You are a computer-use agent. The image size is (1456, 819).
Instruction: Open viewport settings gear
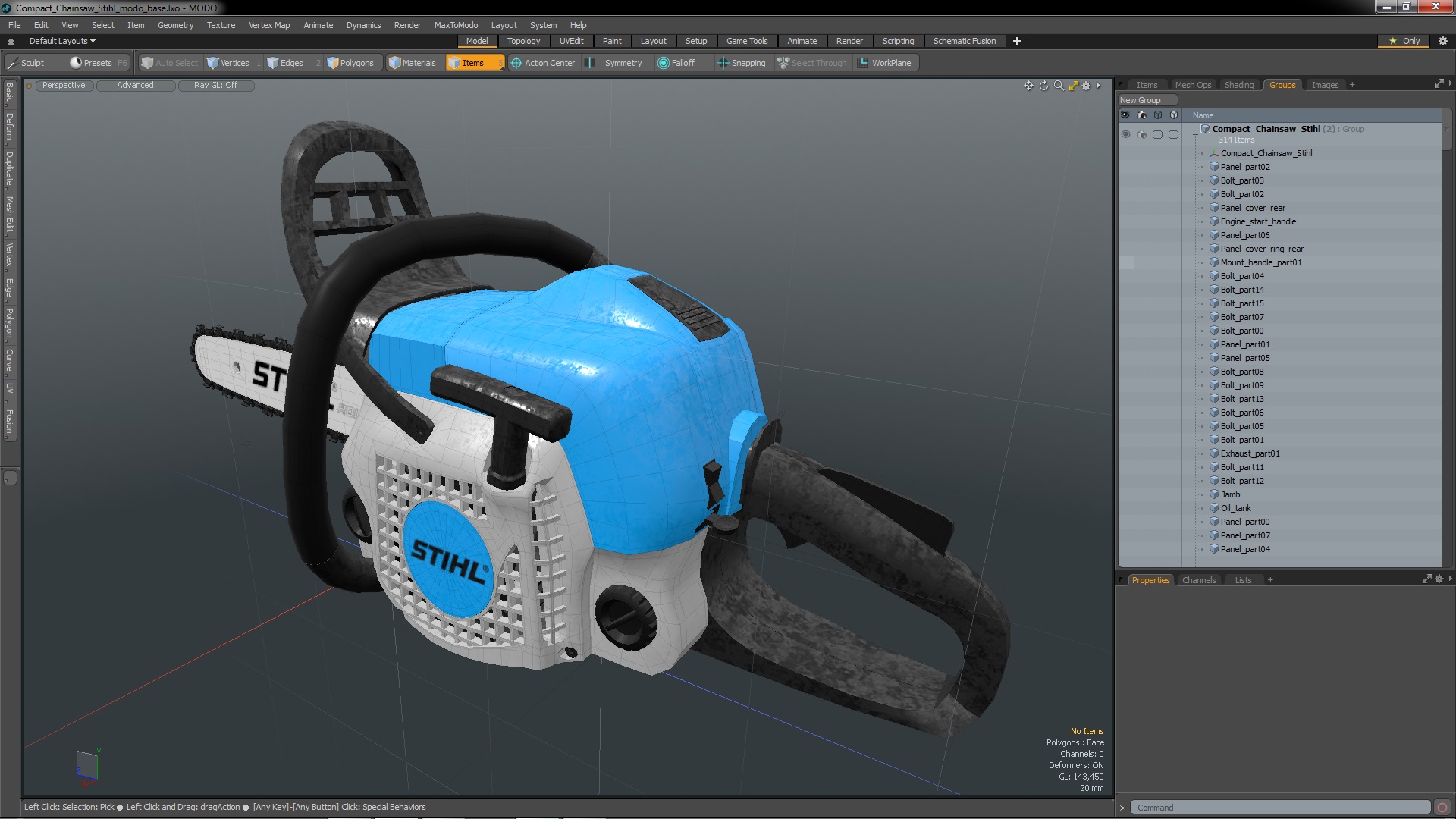(1086, 86)
